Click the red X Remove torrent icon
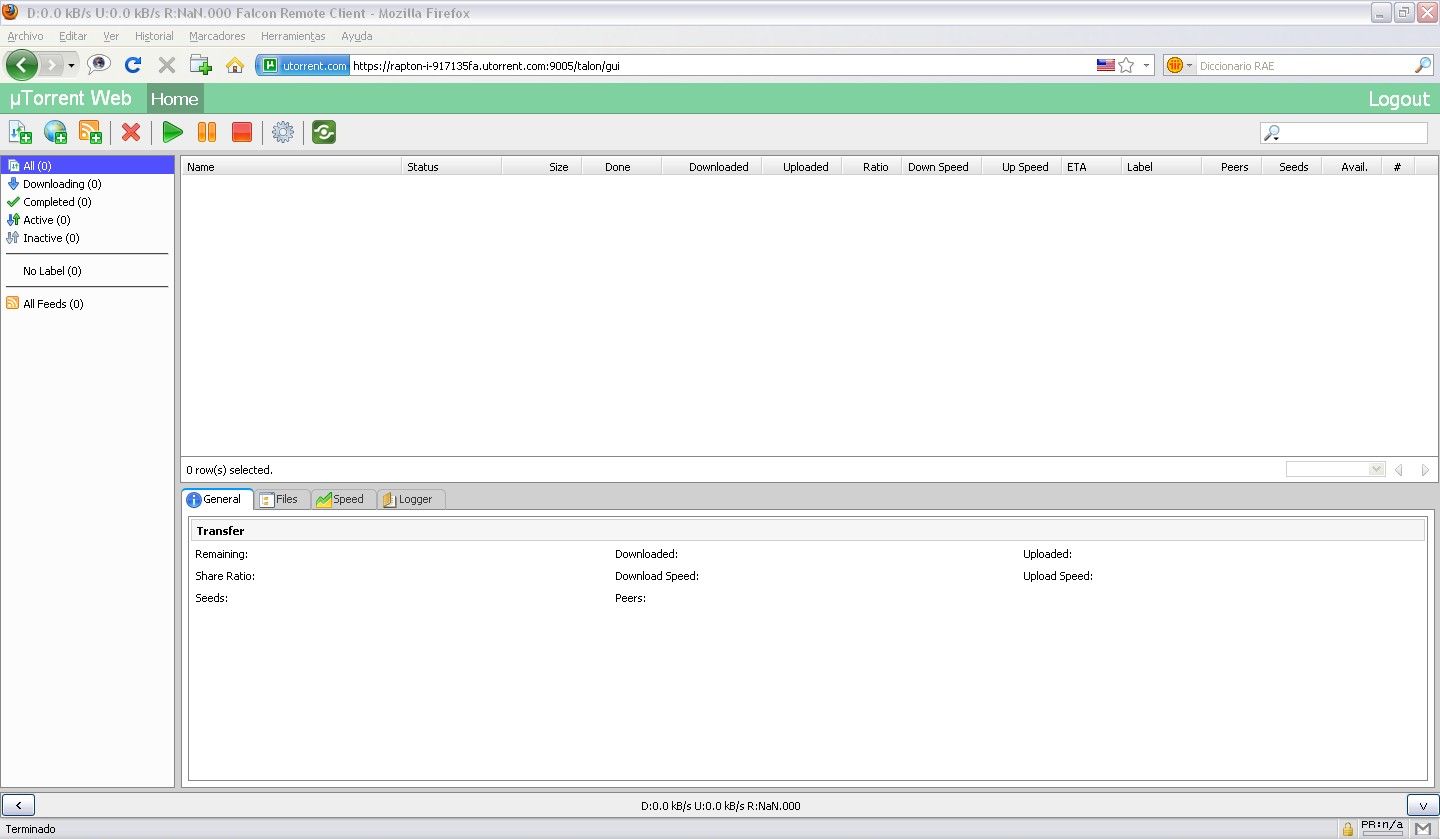Image resolution: width=1440 pixels, height=839 pixels. pyautogui.click(x=131, y=132)
